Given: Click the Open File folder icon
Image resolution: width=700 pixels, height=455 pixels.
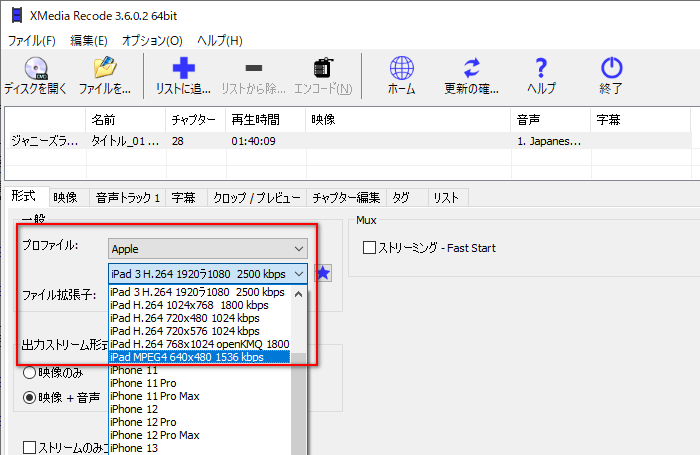Looking at the screenshot, I should click(x=105, y=68).
